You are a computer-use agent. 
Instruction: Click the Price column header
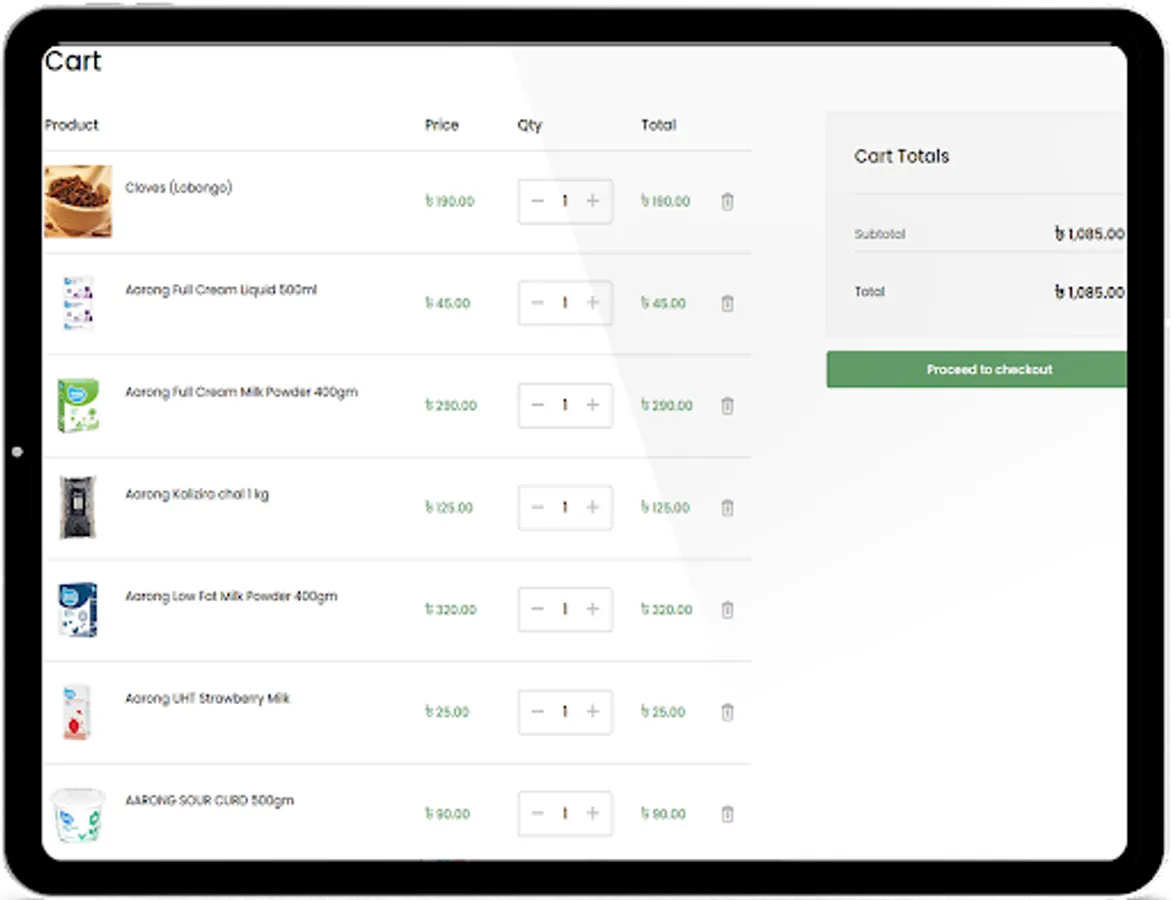tap(441, 125)
